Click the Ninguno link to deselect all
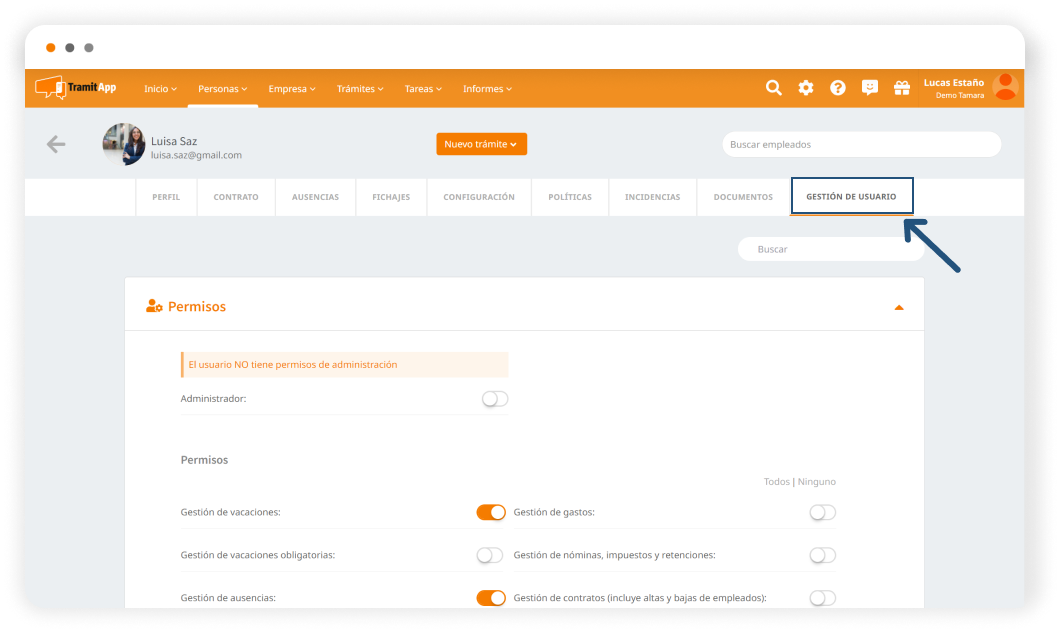Screen dimensions: 1061x633 click(817, 482)
